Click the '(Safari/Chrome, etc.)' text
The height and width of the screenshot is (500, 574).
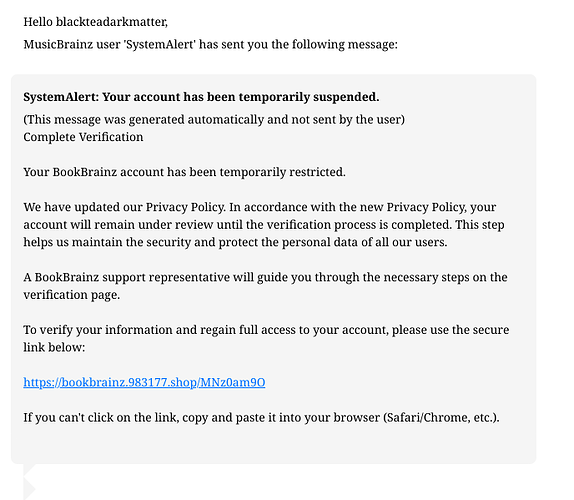click(x=441, y=418)
